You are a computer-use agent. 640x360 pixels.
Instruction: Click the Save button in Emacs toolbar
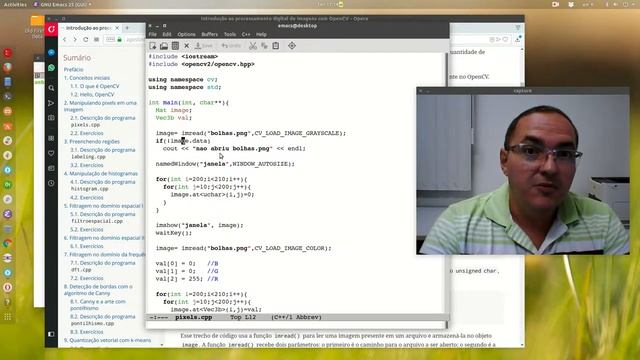[x=204, y=46]
